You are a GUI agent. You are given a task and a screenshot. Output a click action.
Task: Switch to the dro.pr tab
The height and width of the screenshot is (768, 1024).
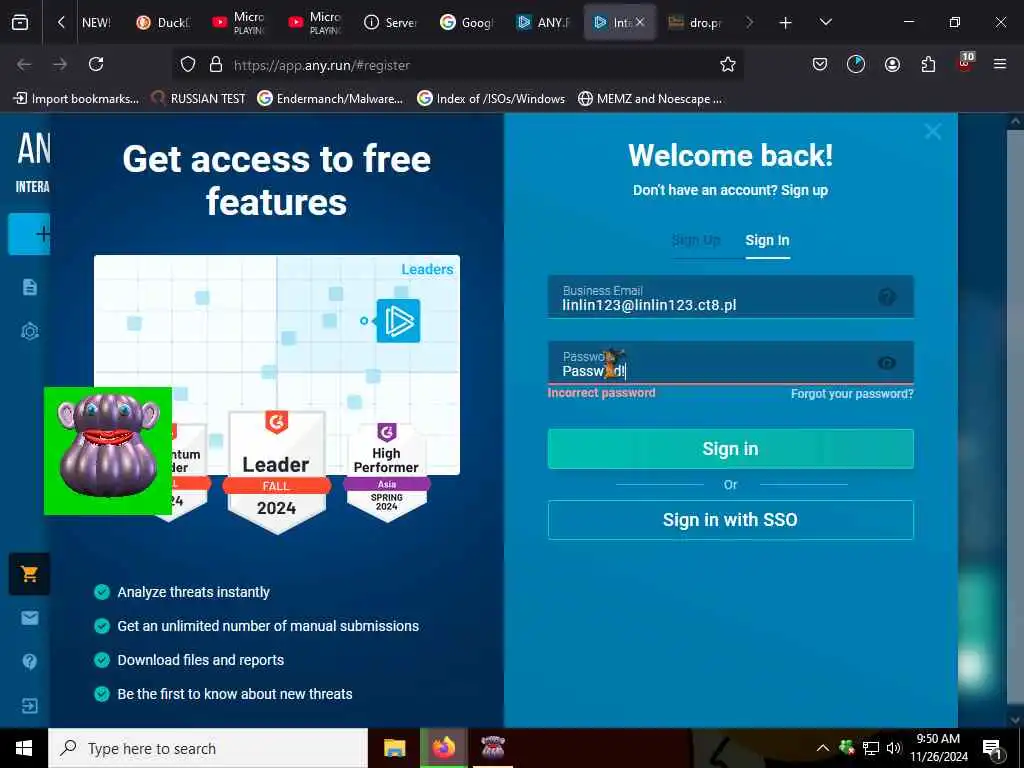(695, 22)
